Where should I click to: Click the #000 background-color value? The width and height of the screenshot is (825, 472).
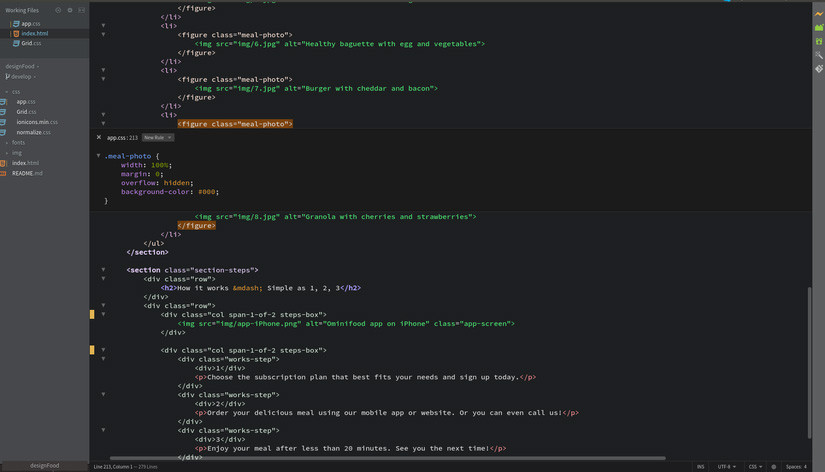tap(206, 192)
